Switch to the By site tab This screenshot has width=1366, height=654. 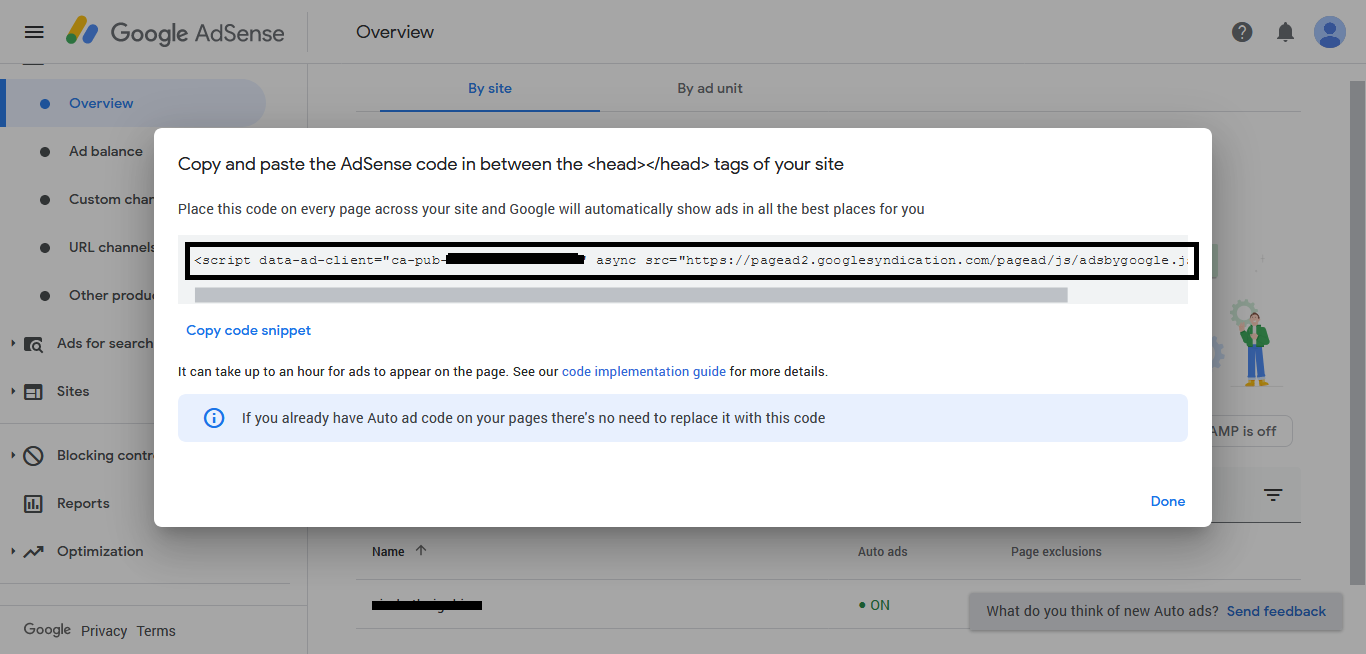coord(489,88)
